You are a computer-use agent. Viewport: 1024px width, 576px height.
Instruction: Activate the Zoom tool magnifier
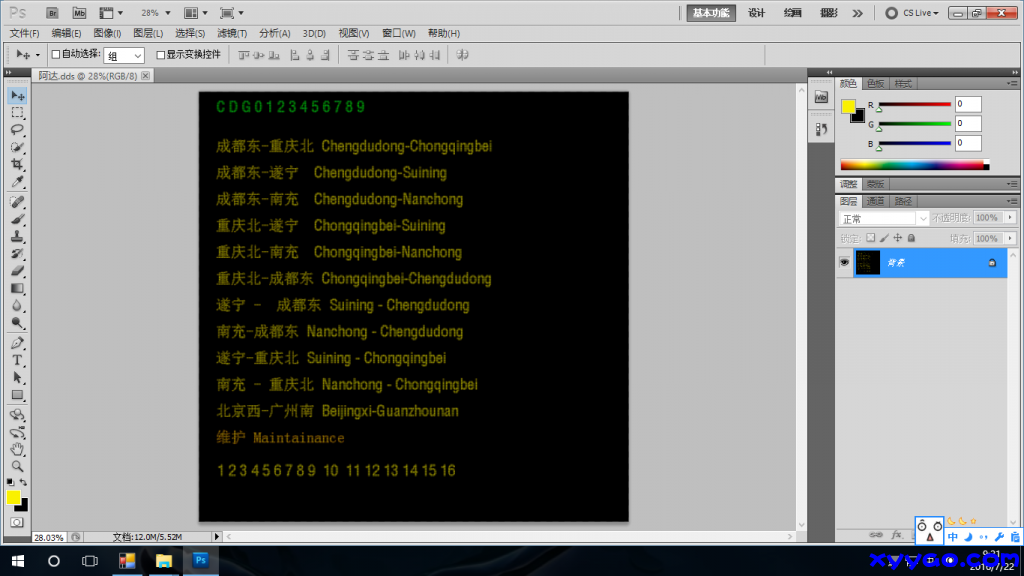pyautogui.click(x=17, y=466)
